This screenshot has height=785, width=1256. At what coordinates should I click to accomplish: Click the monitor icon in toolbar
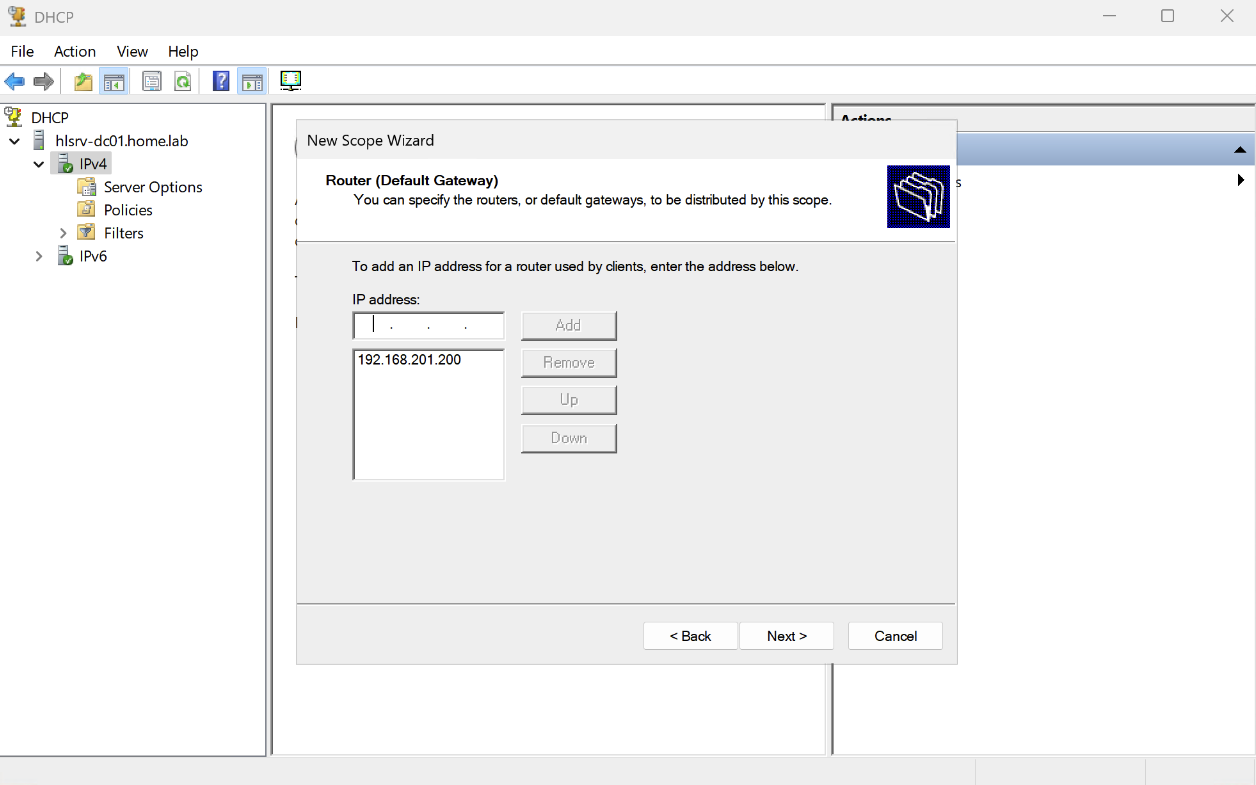click(291, 82)
